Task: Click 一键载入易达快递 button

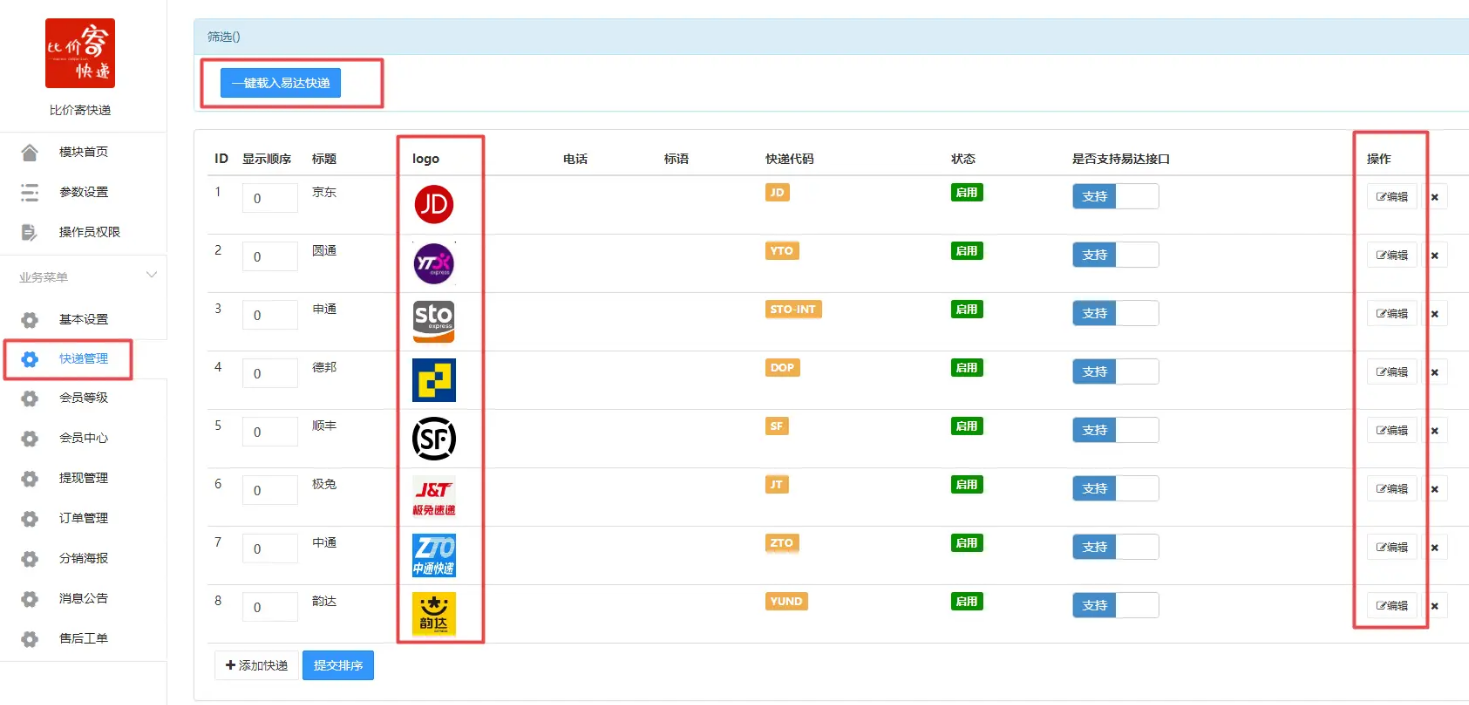Action: tap(281, 83)
